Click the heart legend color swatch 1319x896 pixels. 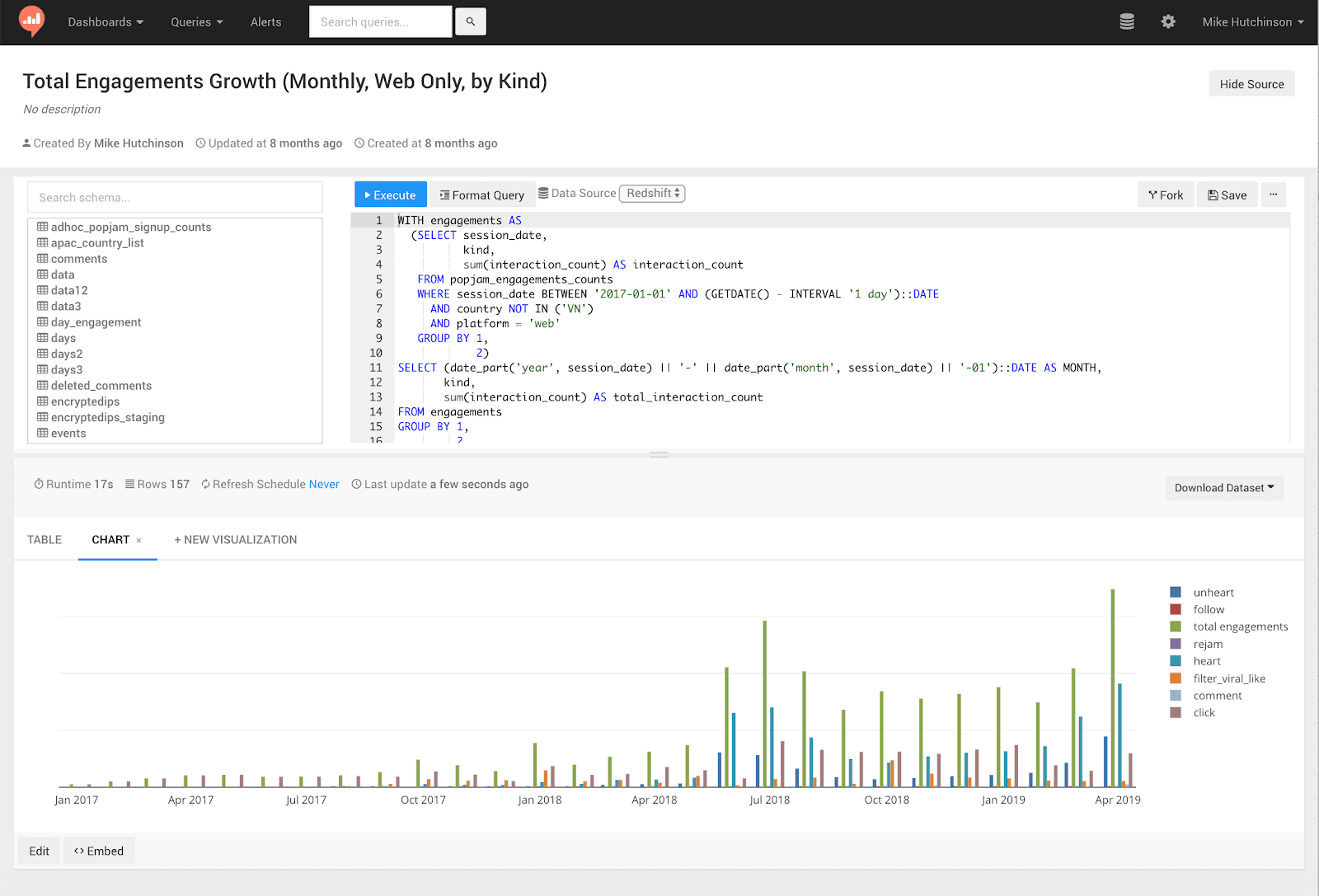[1176, 661]
